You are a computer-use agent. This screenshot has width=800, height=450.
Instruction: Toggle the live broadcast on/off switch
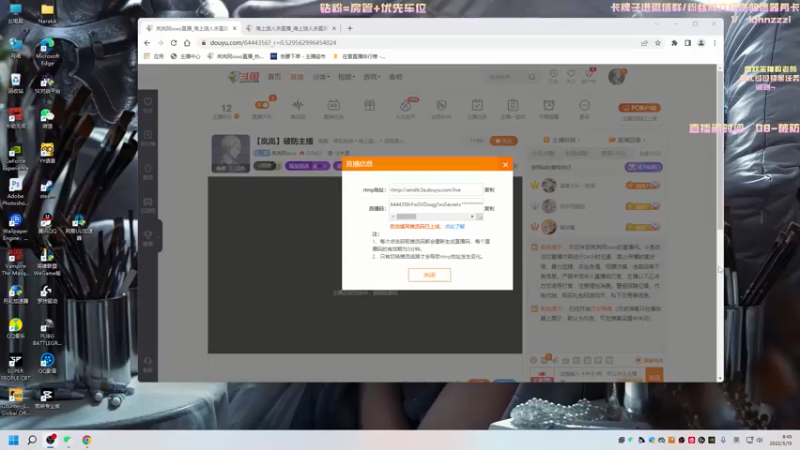click(262, 105)
